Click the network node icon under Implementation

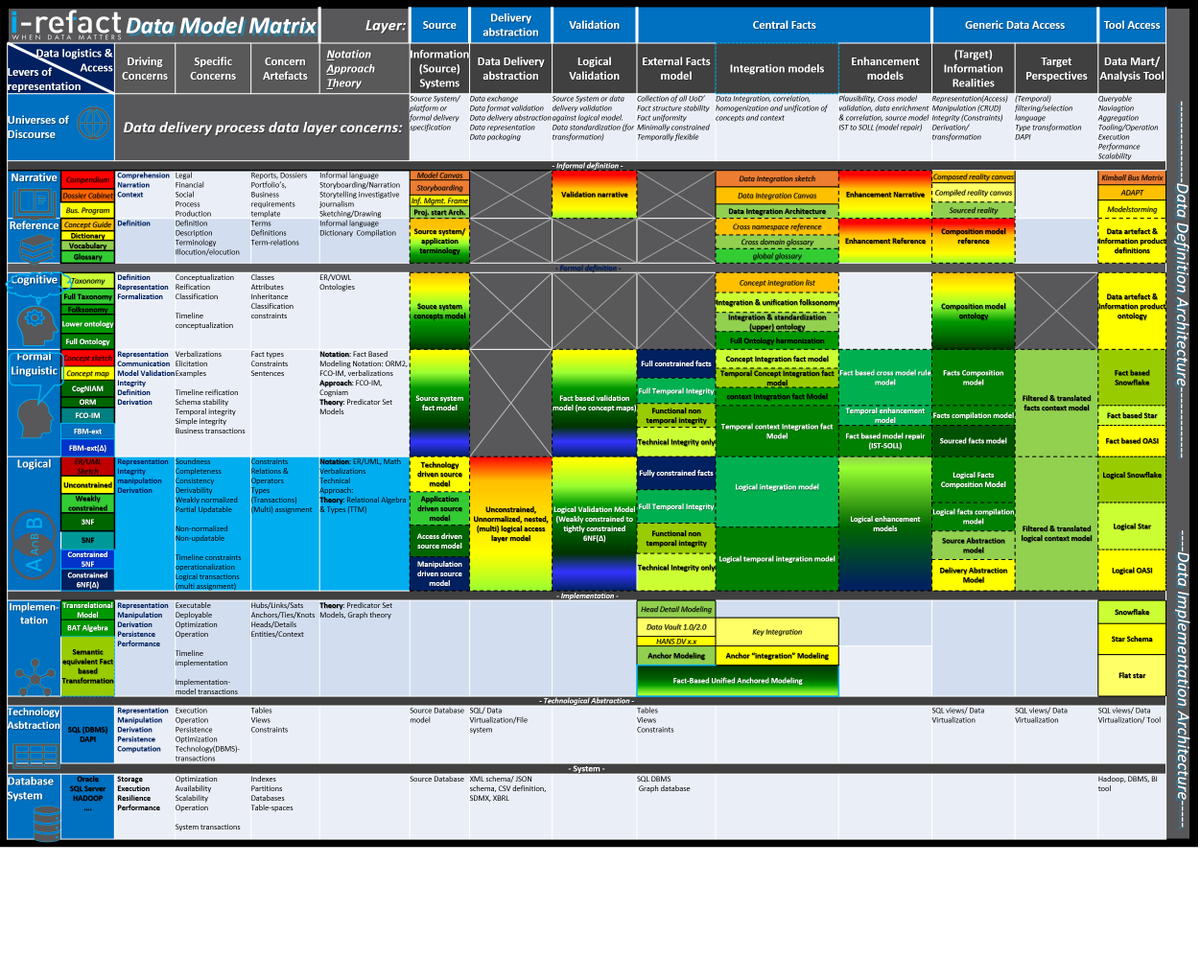pyautogui.click(x=33, y=678)
